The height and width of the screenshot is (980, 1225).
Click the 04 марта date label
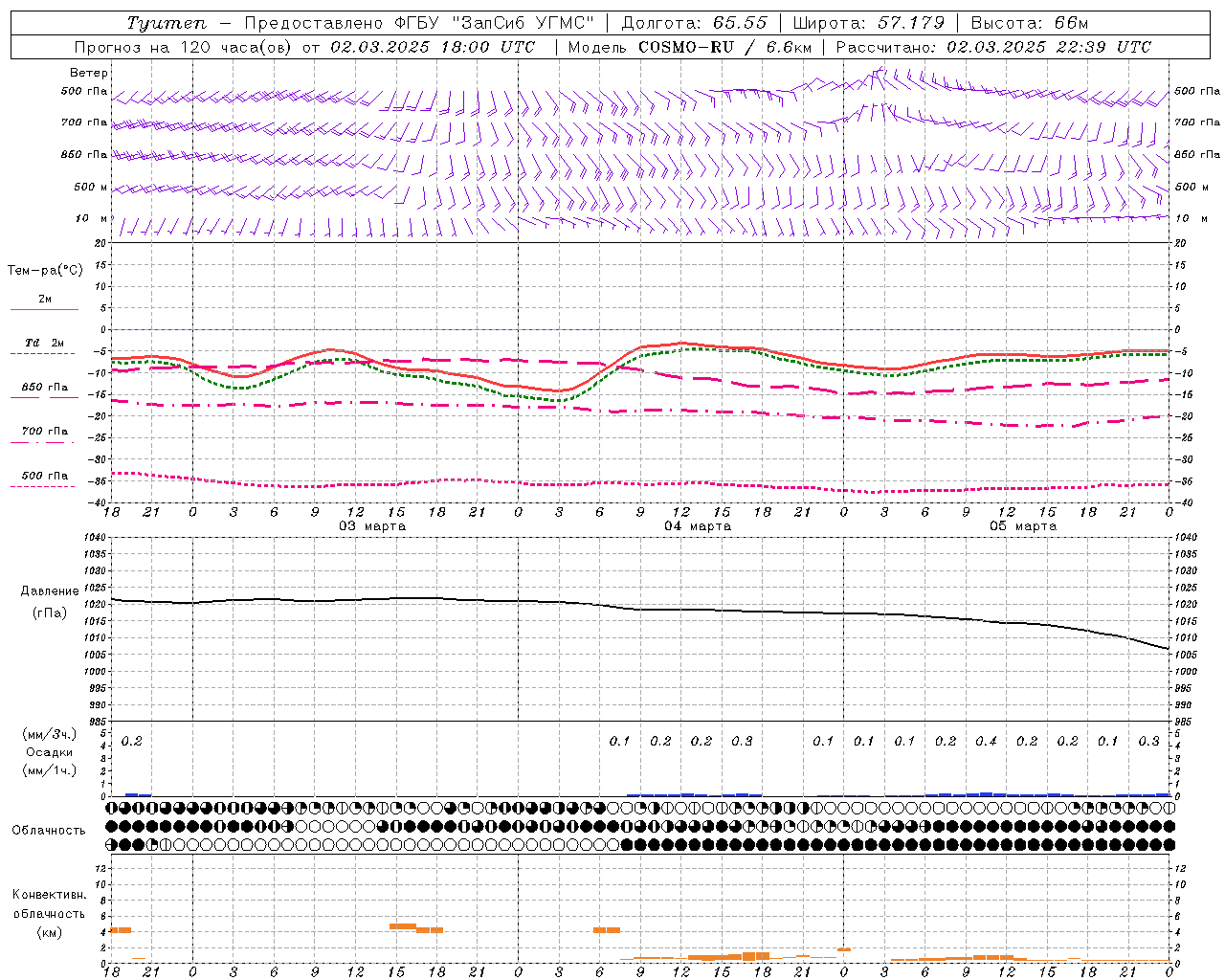pyautogui.click(x=698, y=525)
